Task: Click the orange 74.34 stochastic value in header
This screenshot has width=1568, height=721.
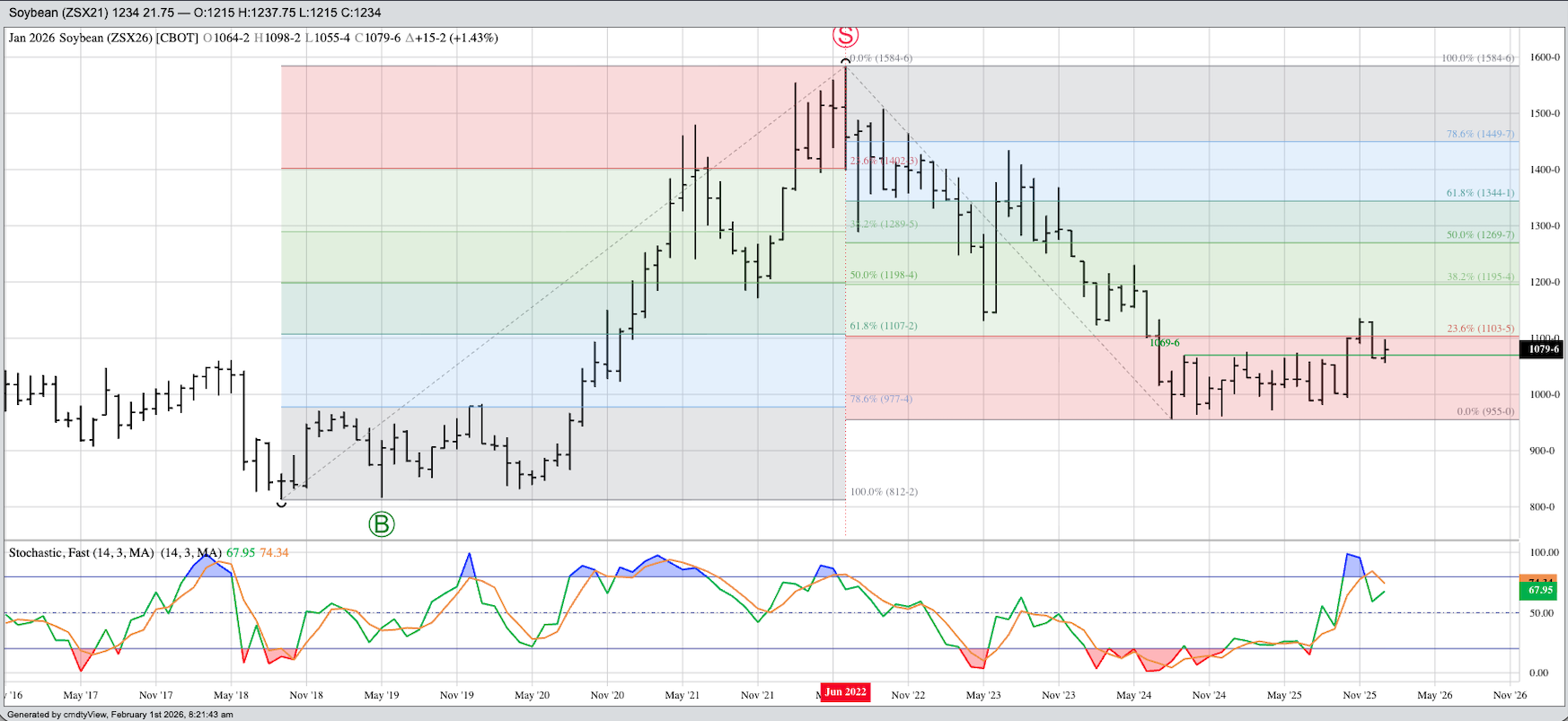Action: coord(274,552)
